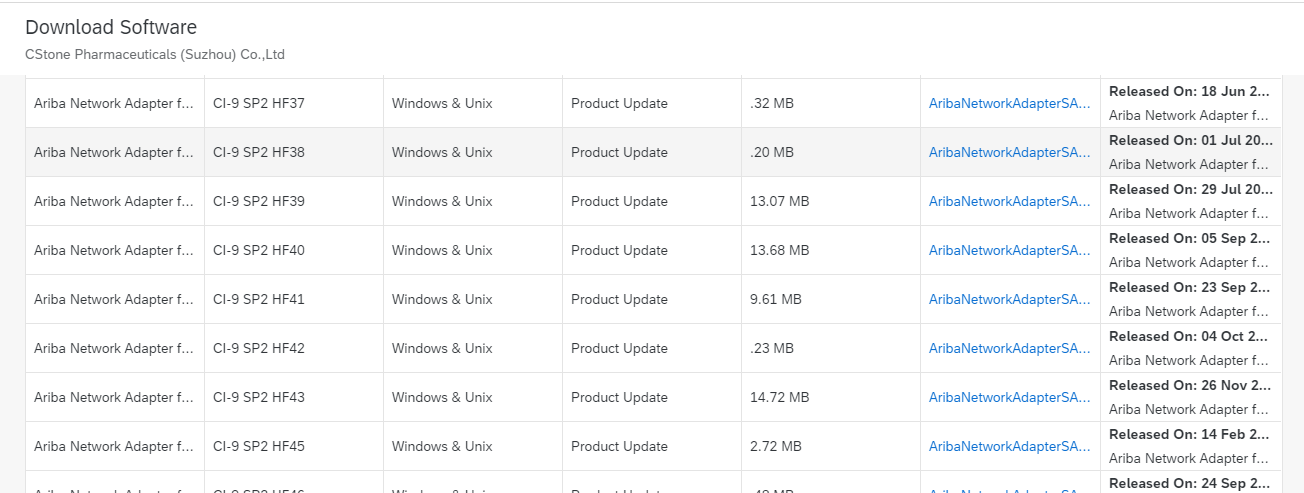Select the Ariba Network Adapter name in HF41 row
The image size is (1304, 493).
(114, 299)
